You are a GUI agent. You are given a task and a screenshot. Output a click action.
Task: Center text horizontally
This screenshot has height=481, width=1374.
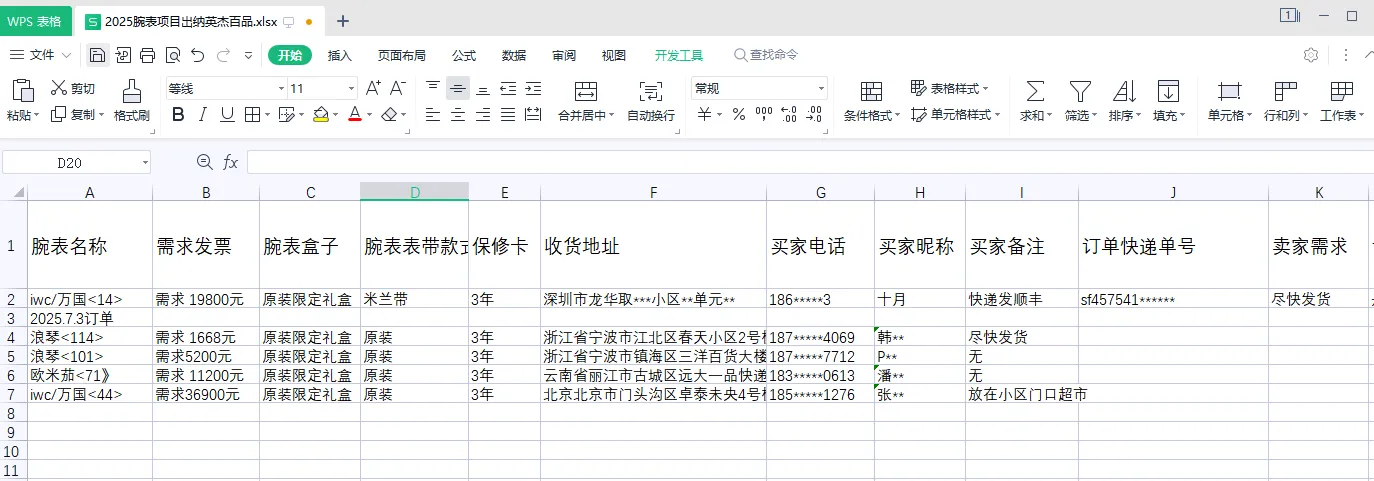click(x=458, y=115)
